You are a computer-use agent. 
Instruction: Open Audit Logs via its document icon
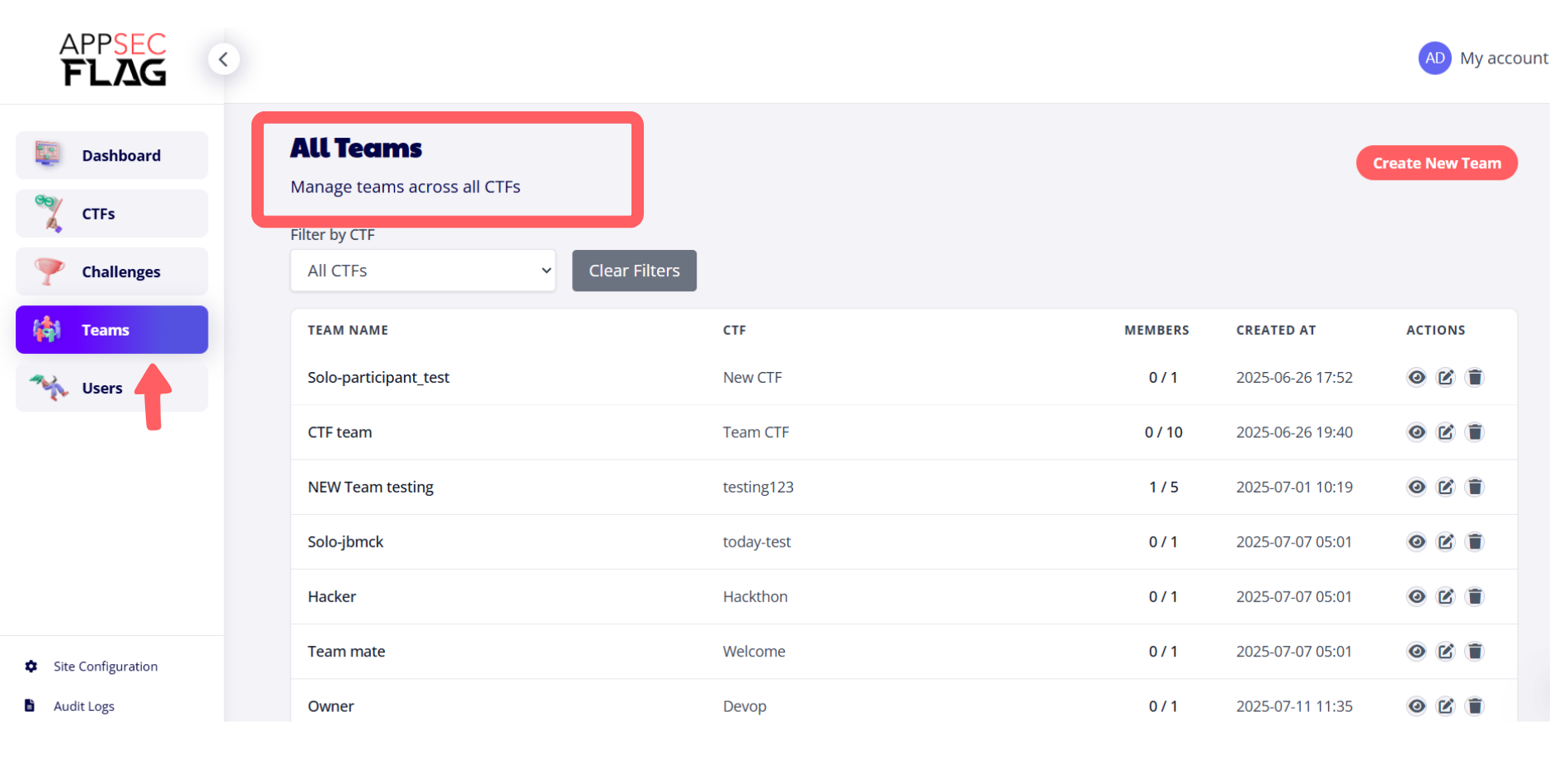[31, 705]
